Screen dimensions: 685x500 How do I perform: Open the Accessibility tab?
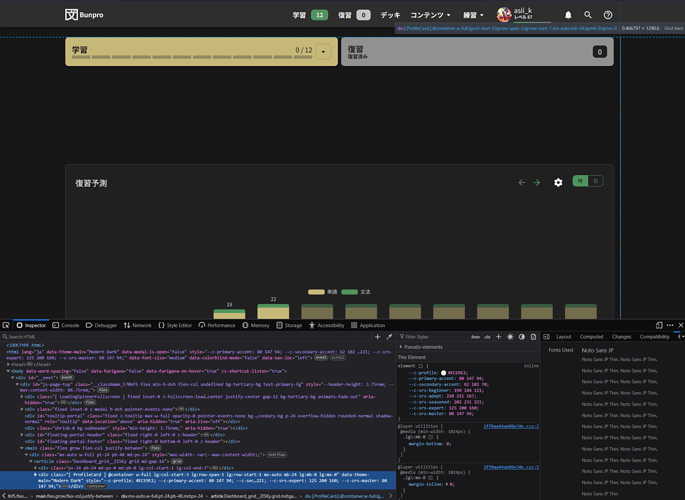tap(326, 325)
